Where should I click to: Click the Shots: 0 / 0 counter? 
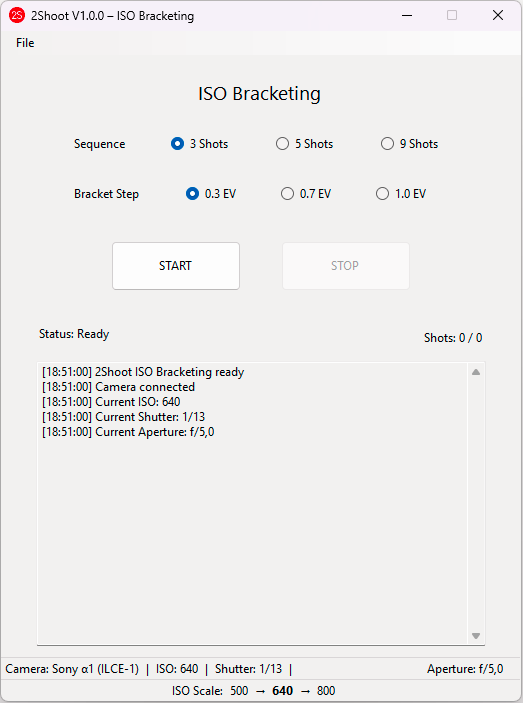pyautogui.click(x=453, y=338)
